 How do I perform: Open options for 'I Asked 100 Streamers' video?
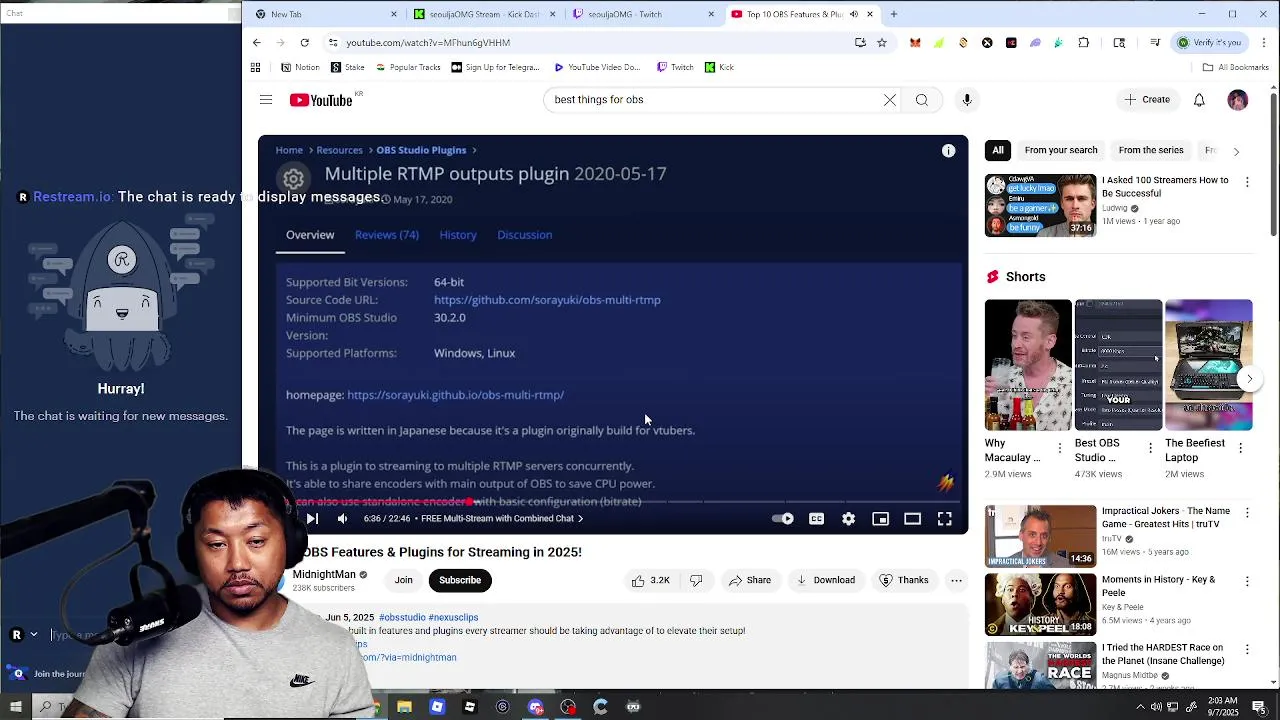pos(1247,182)
